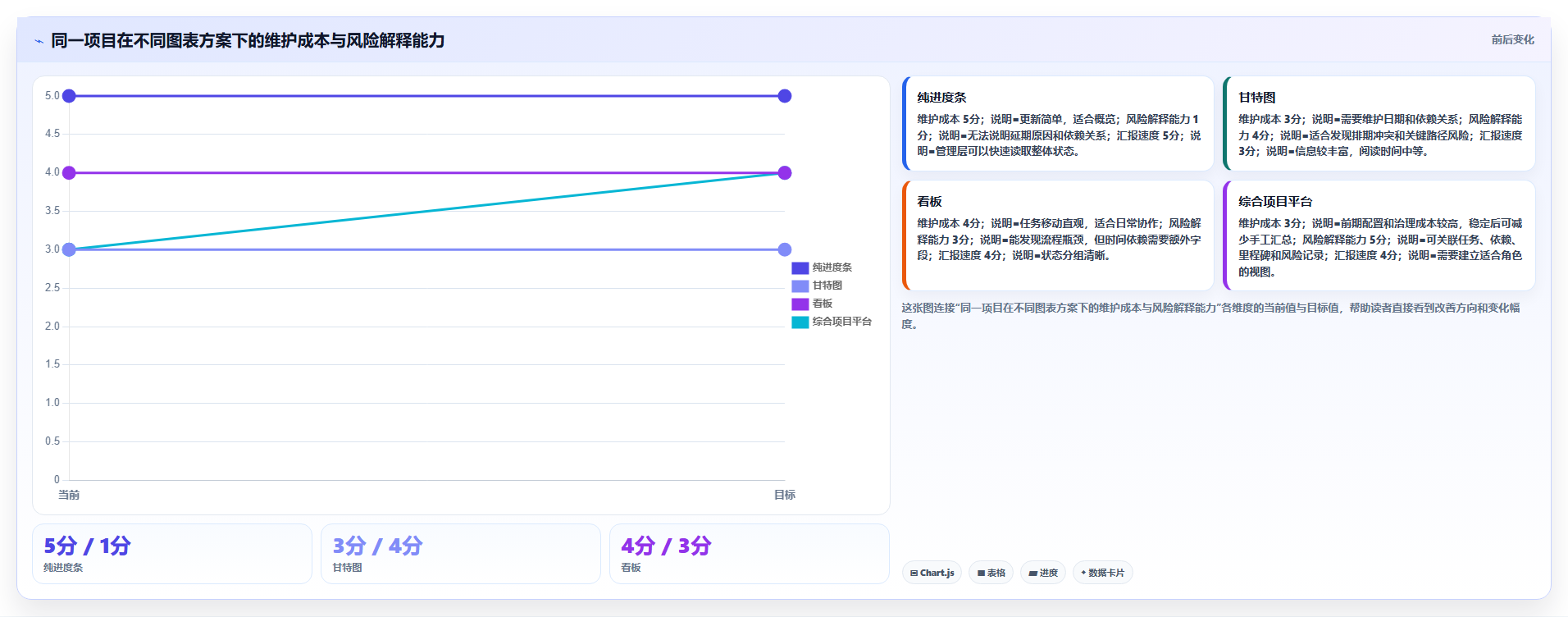1568x617 pixels.
Task: Click the chart description paragraph text
Action: (1210, 316)
